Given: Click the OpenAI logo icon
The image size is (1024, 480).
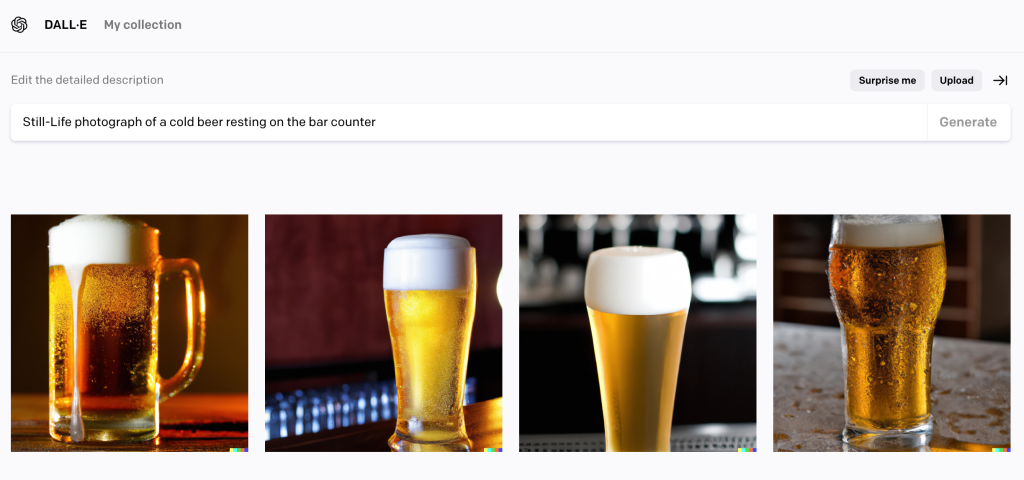Looking at the screenshot, I should click(x=20, y=25).
